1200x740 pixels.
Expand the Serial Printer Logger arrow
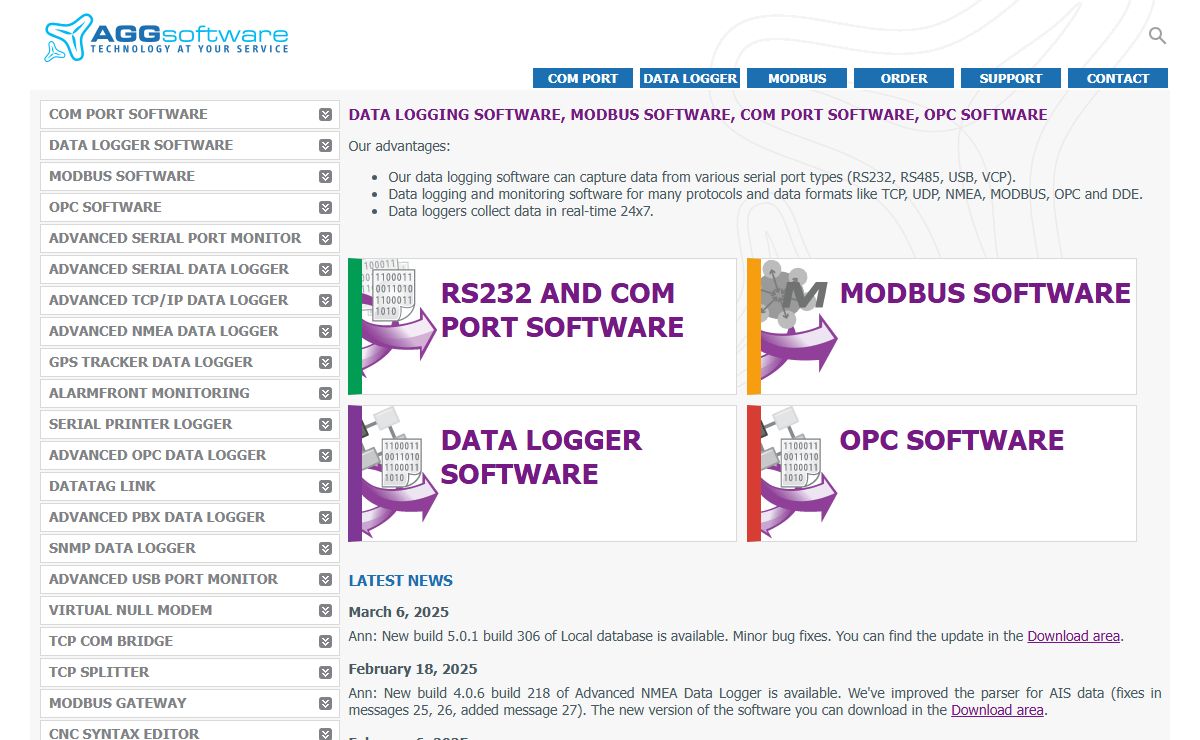pyautogui.click(x=325, y=425)
